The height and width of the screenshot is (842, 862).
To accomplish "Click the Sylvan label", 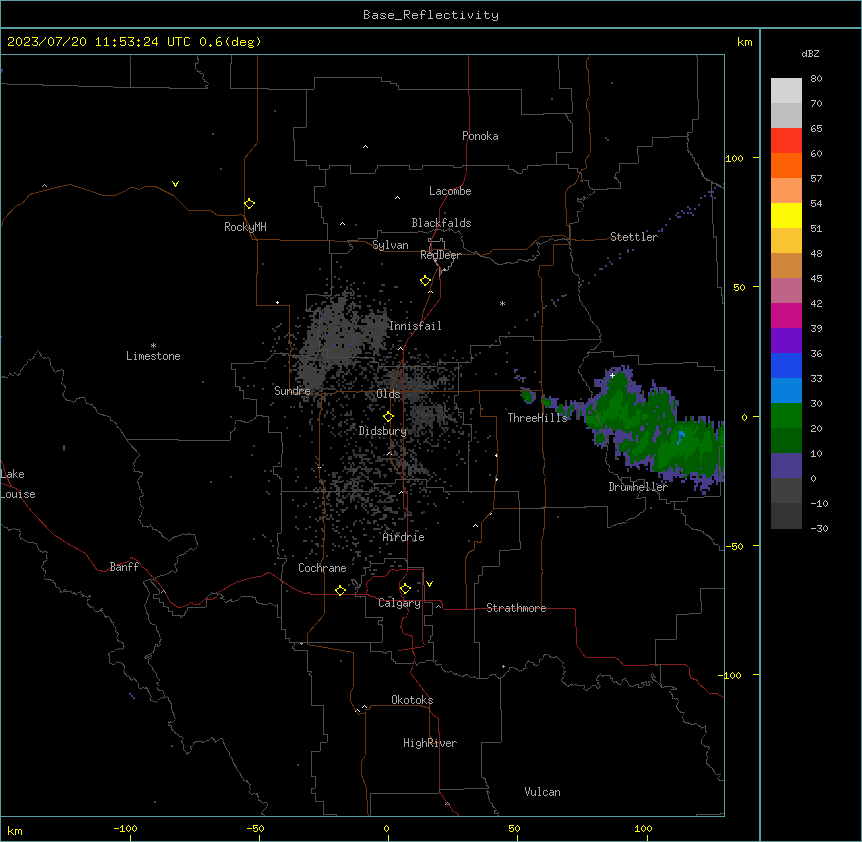I will [390, 245].
